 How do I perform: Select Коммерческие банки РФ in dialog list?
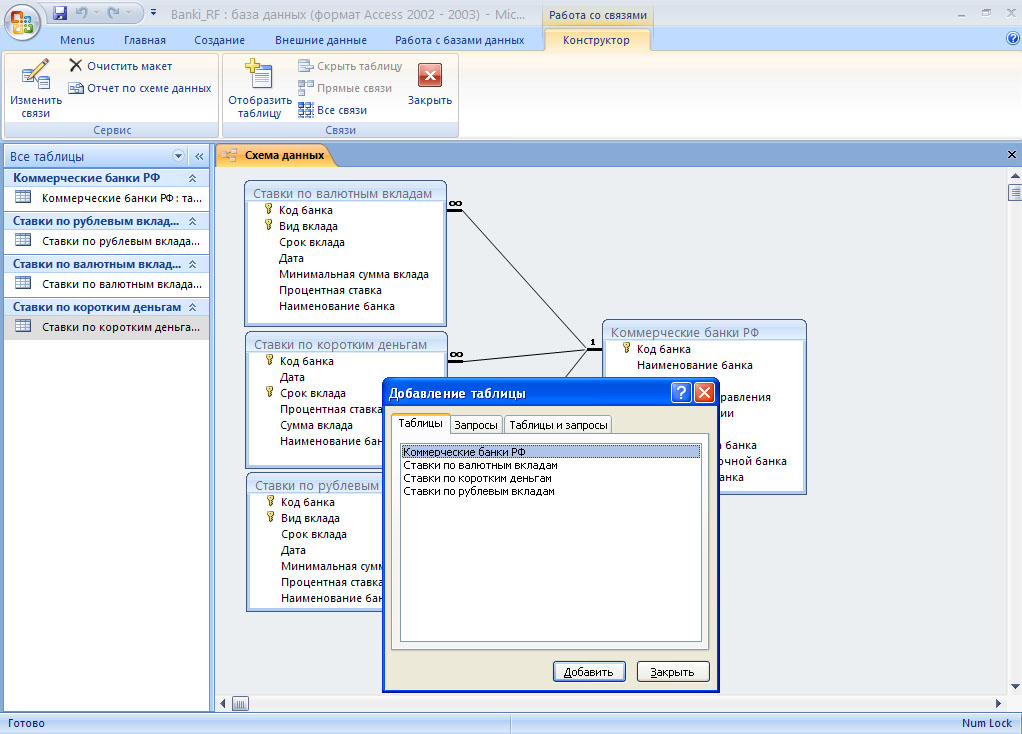point(551,452)
